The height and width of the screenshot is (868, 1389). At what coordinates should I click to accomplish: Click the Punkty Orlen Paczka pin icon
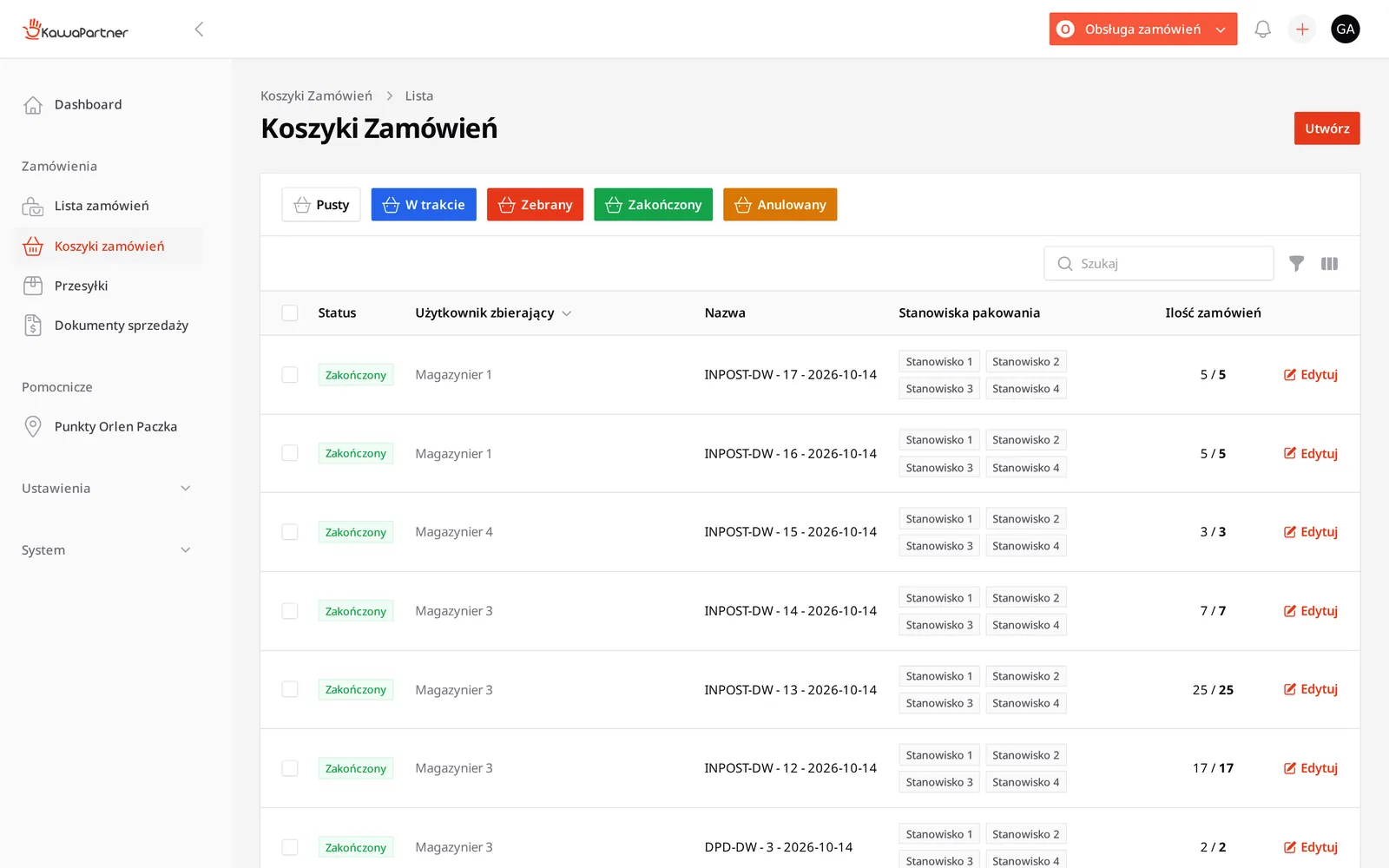pyautogui.click(x=33, y=426)
